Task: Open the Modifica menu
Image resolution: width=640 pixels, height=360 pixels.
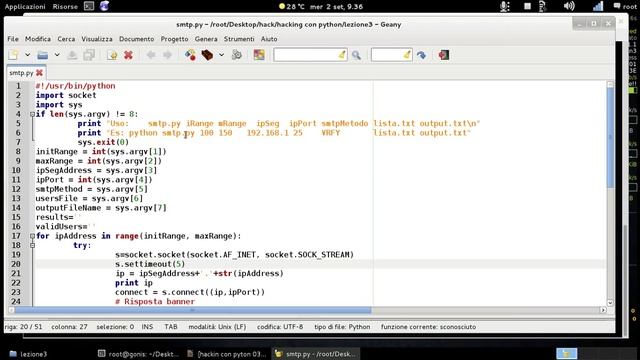Action: coord(38,39)
